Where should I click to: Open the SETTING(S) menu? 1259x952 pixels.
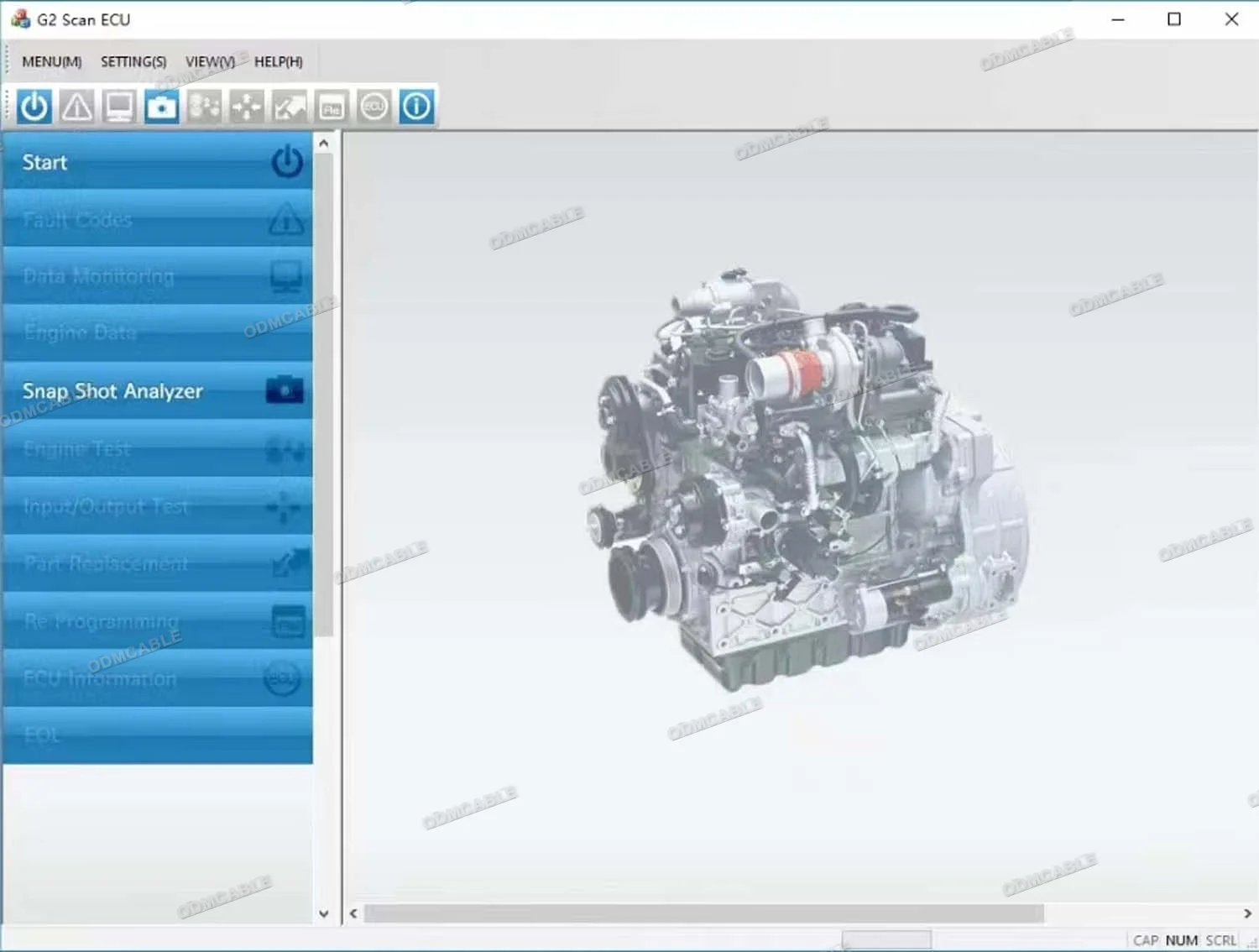[x=133, y=62]
